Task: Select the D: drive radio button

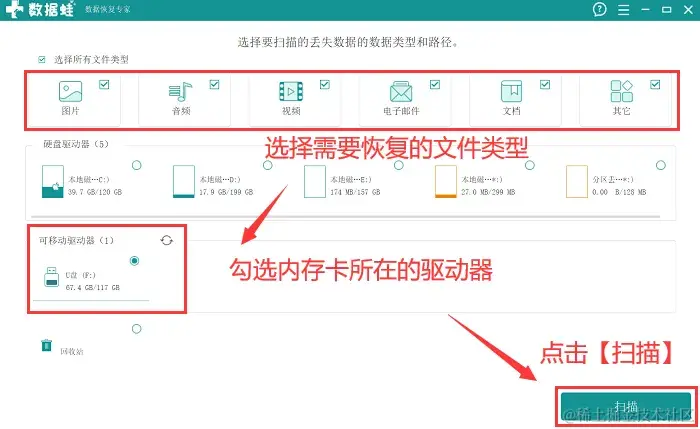Action: 267,165
